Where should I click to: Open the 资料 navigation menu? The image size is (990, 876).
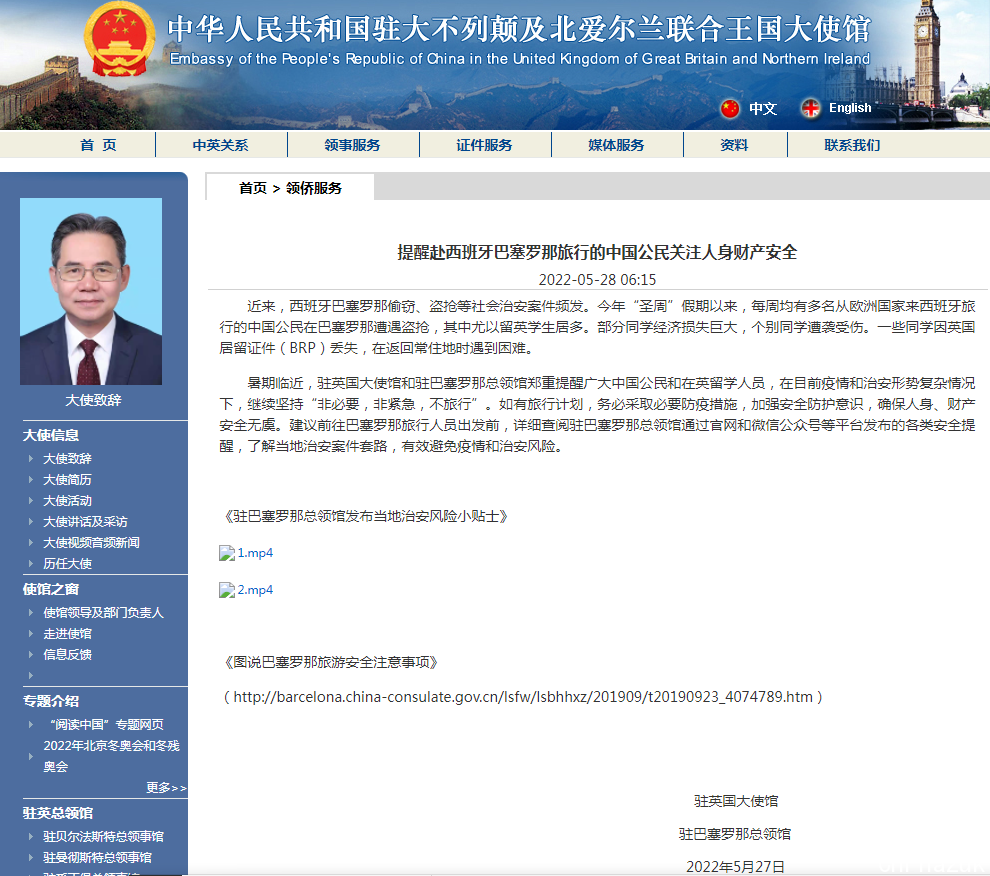(734, 145)
